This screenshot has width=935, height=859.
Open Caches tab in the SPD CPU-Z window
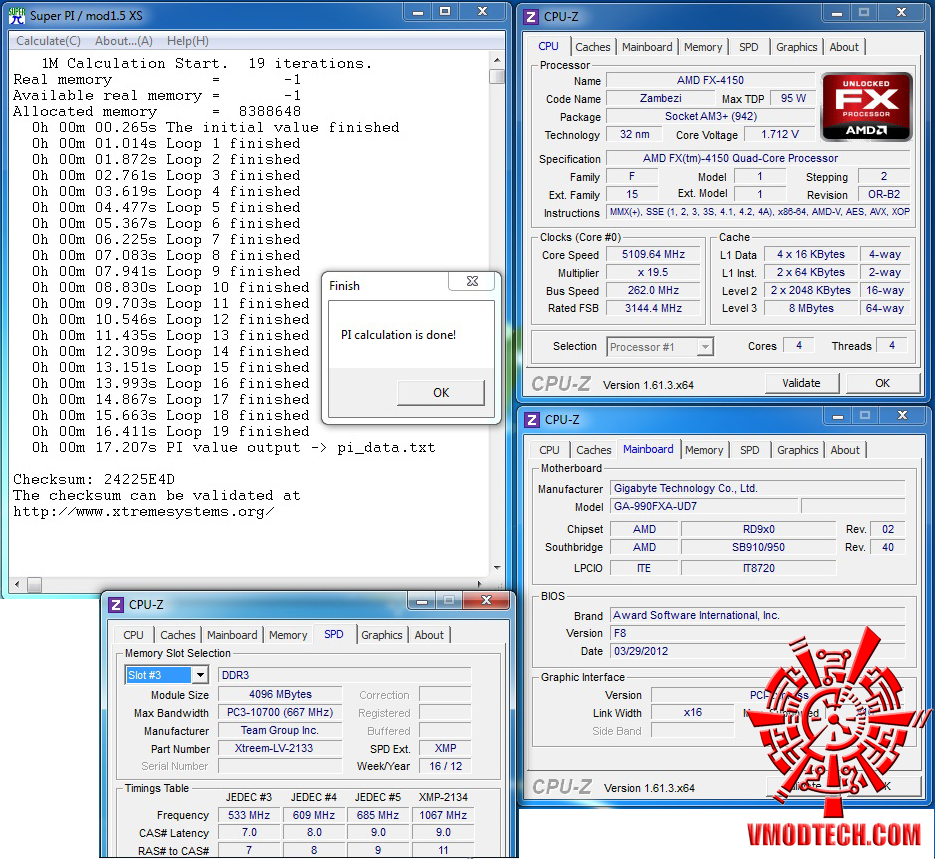click(178, 635)
